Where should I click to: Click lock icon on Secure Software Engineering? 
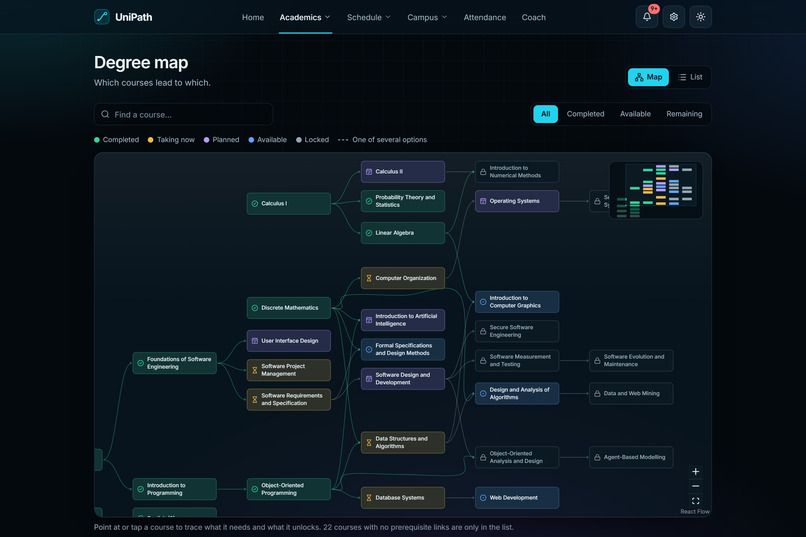click(483, 331)
